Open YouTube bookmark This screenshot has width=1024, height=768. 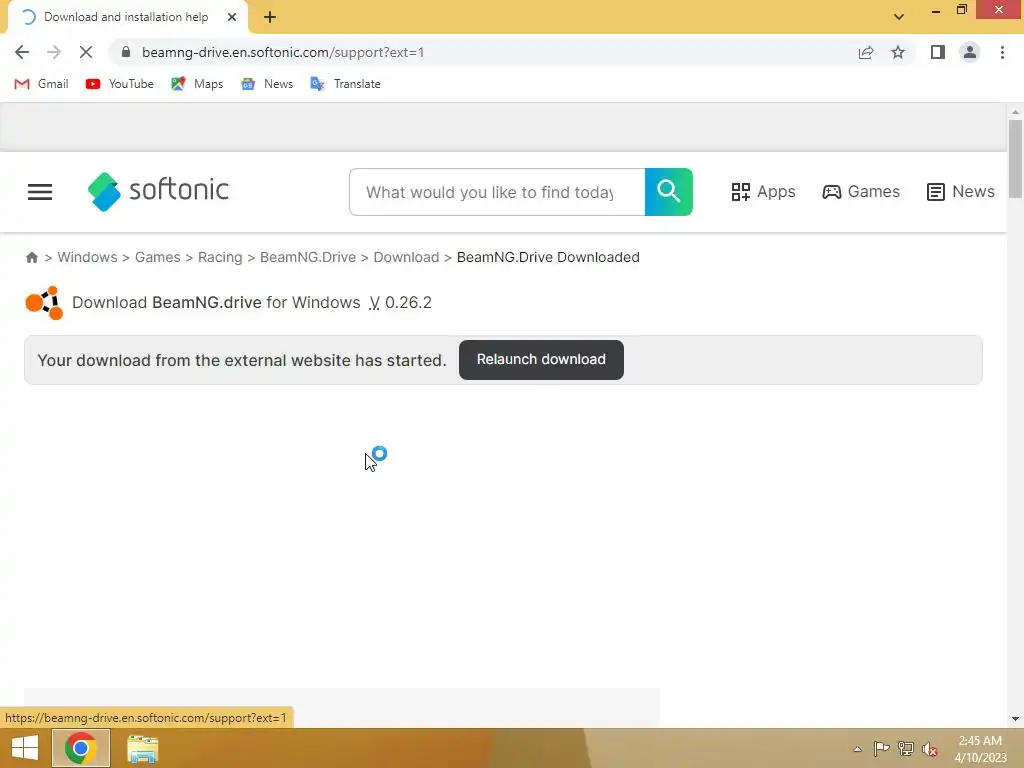[120, 84]
